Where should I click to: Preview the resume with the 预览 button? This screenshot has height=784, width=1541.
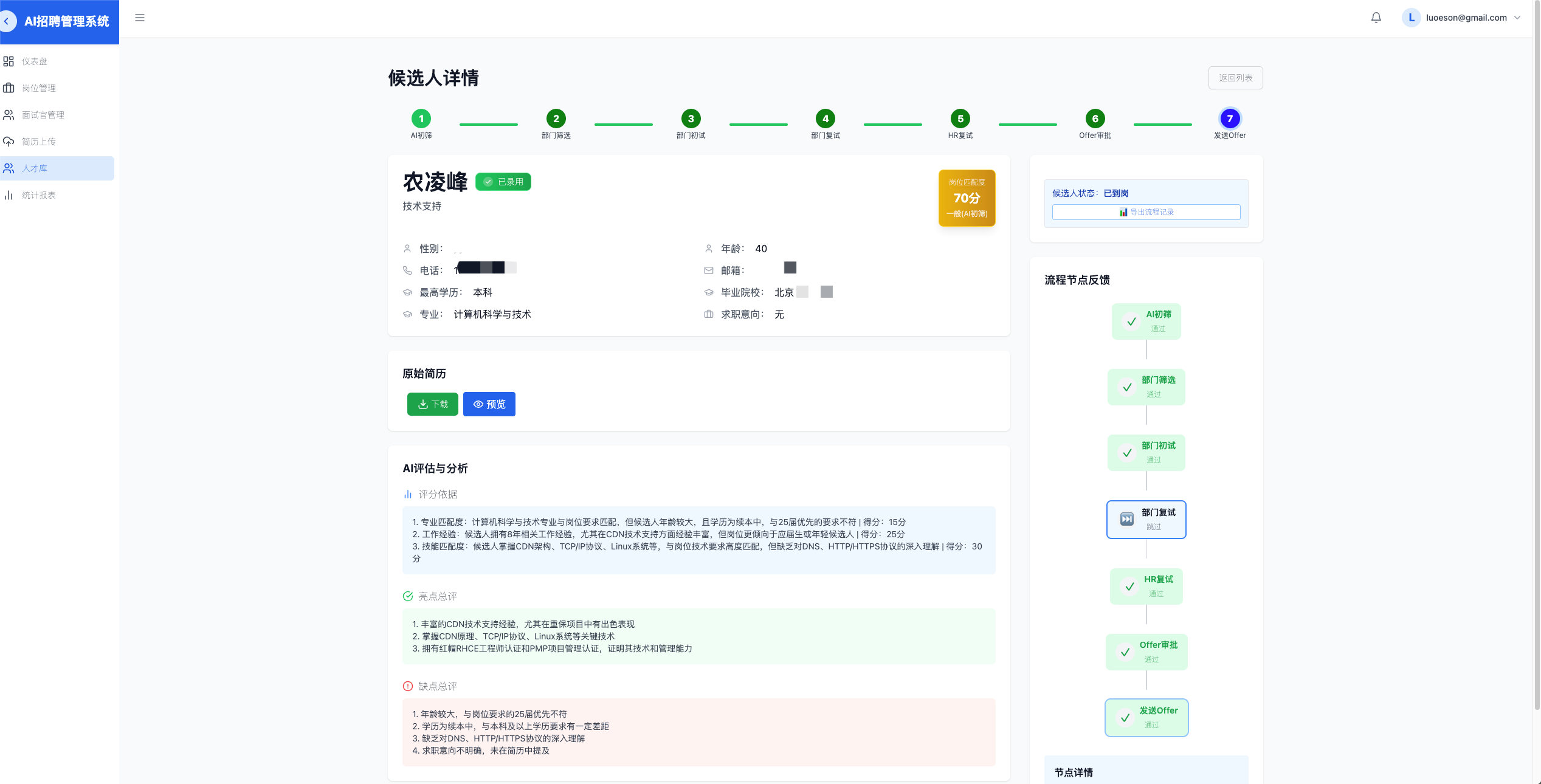pyautogui.click(x=489, y=404)
